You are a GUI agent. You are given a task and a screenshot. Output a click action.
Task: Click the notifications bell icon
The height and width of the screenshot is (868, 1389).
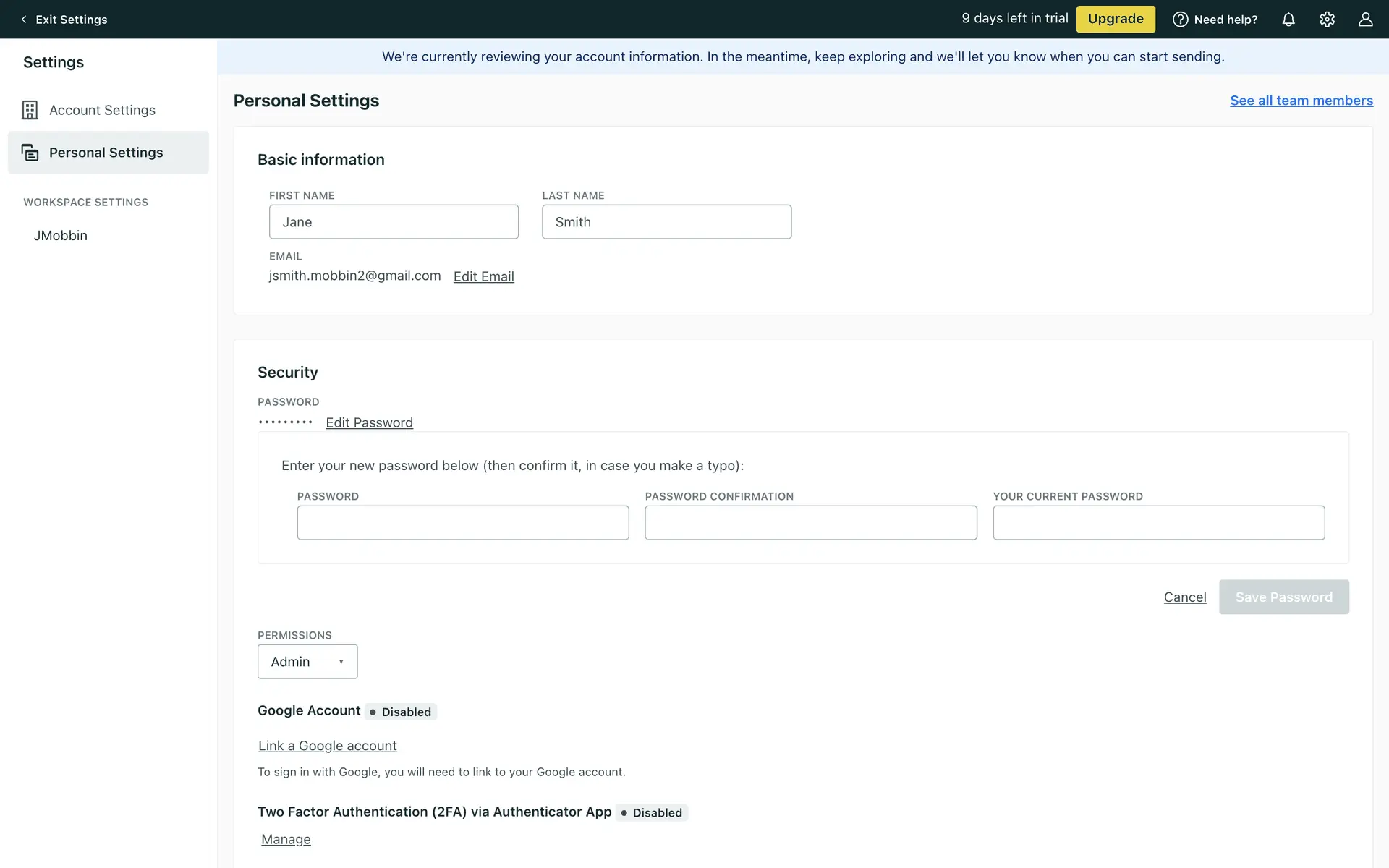pyautogui.click(x=1288, y=20)
